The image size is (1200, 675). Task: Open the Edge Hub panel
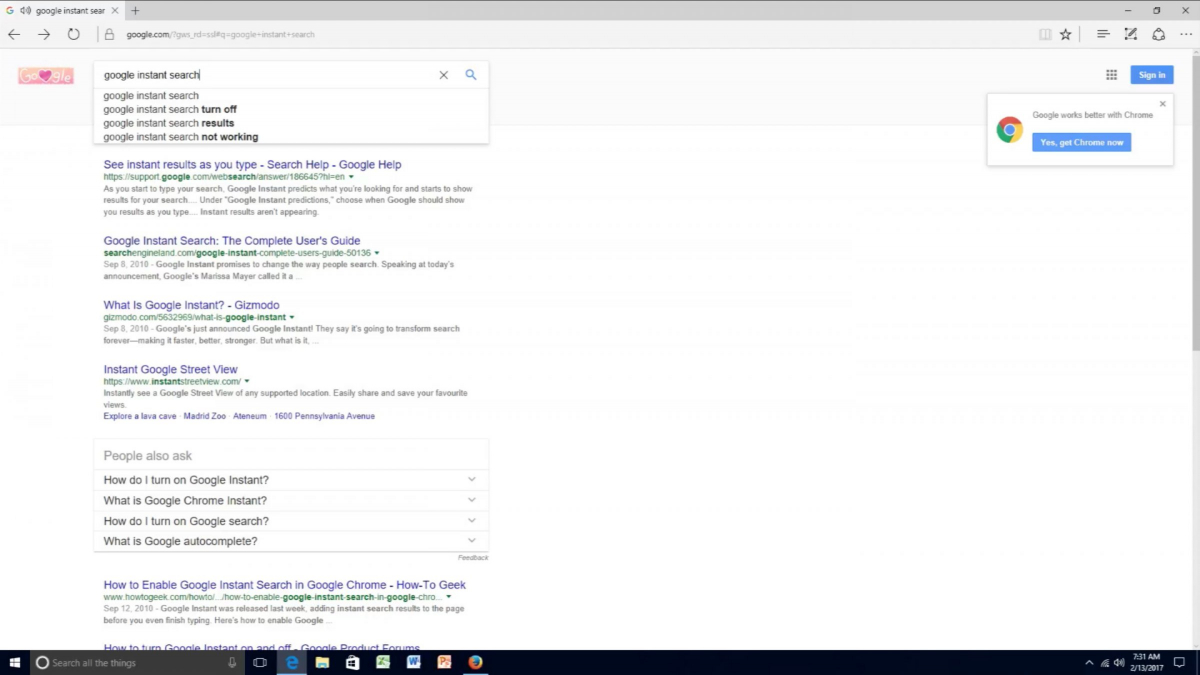pyautogui.click(x=1103, y=34)
